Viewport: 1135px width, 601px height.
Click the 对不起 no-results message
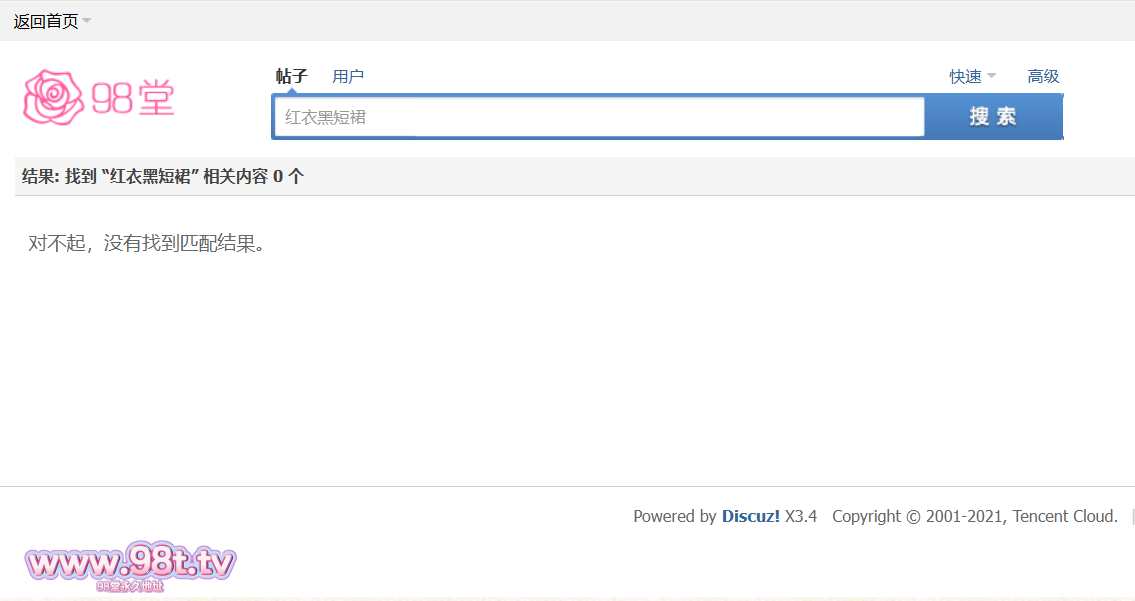tap(147, 243)
